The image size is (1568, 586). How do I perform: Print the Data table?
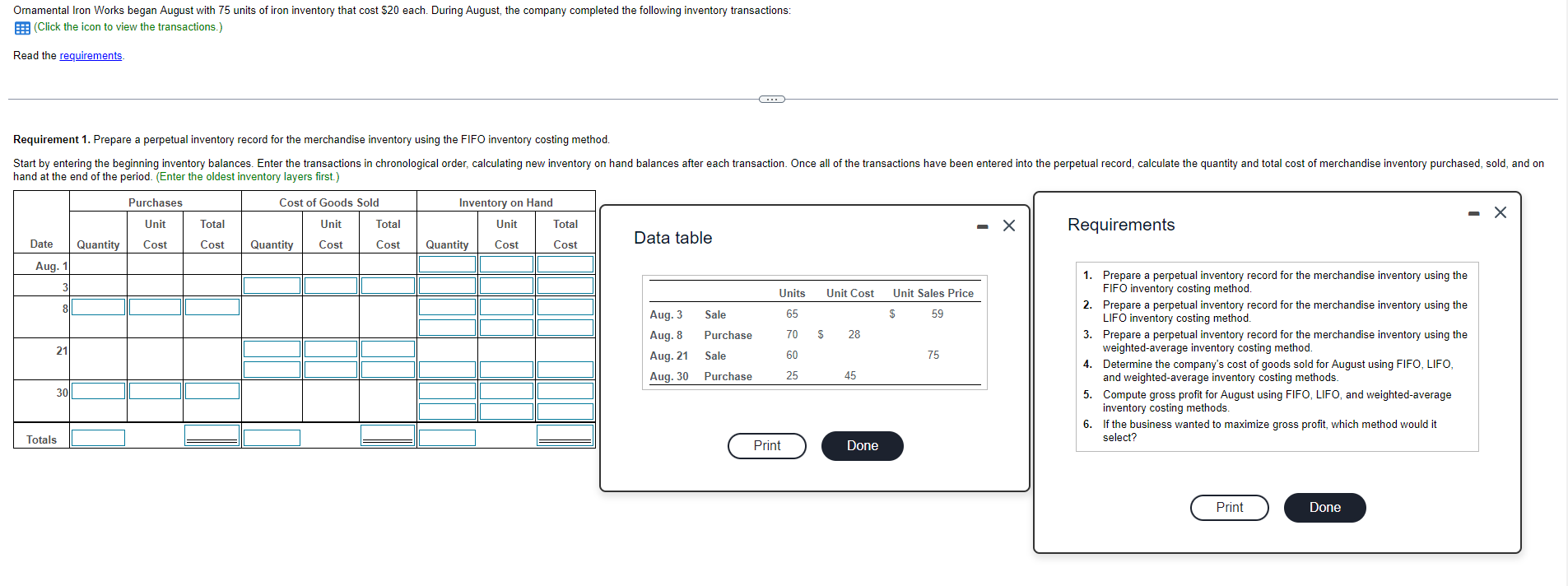767,446
